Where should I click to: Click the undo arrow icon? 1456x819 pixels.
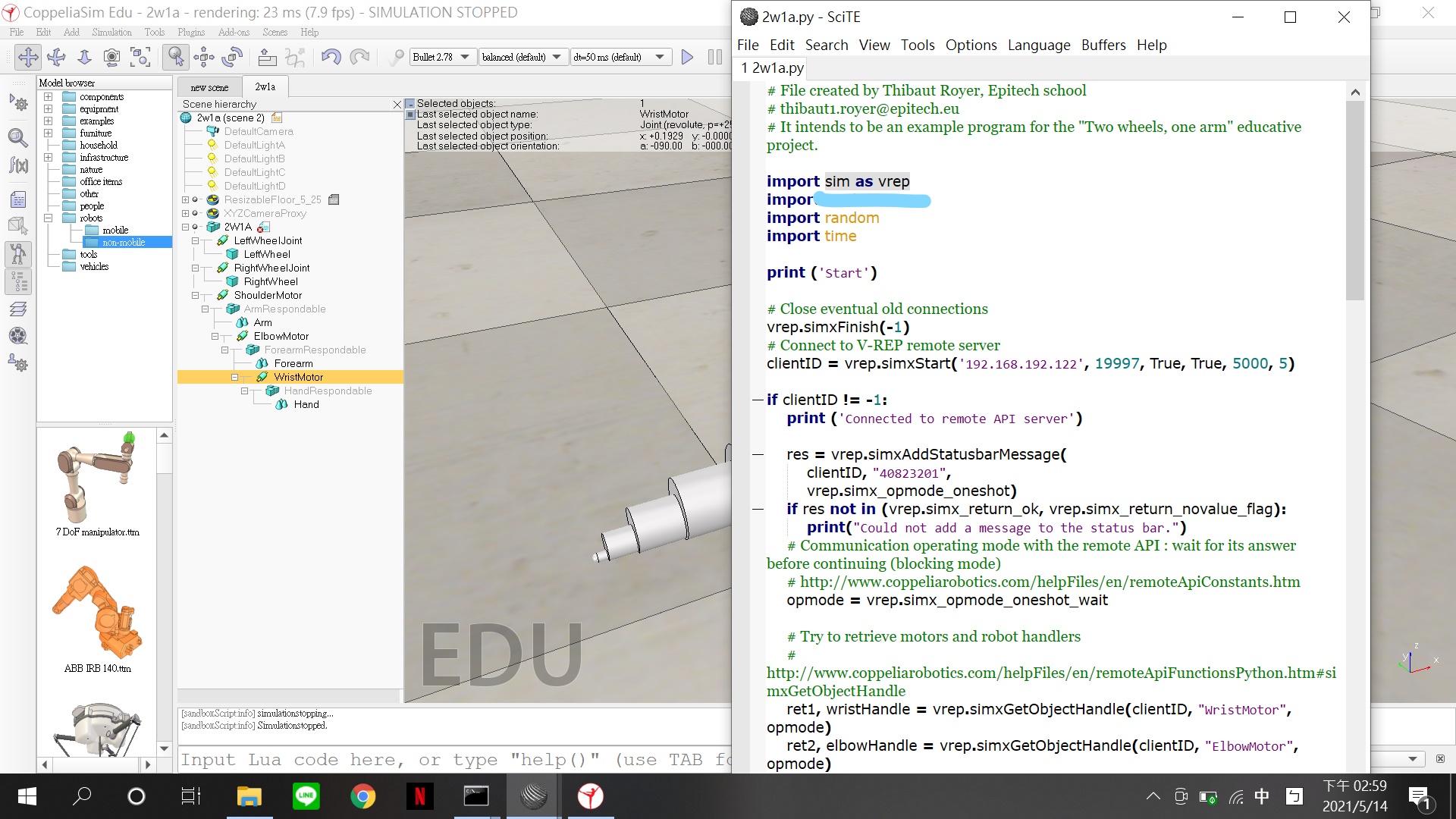331,57
